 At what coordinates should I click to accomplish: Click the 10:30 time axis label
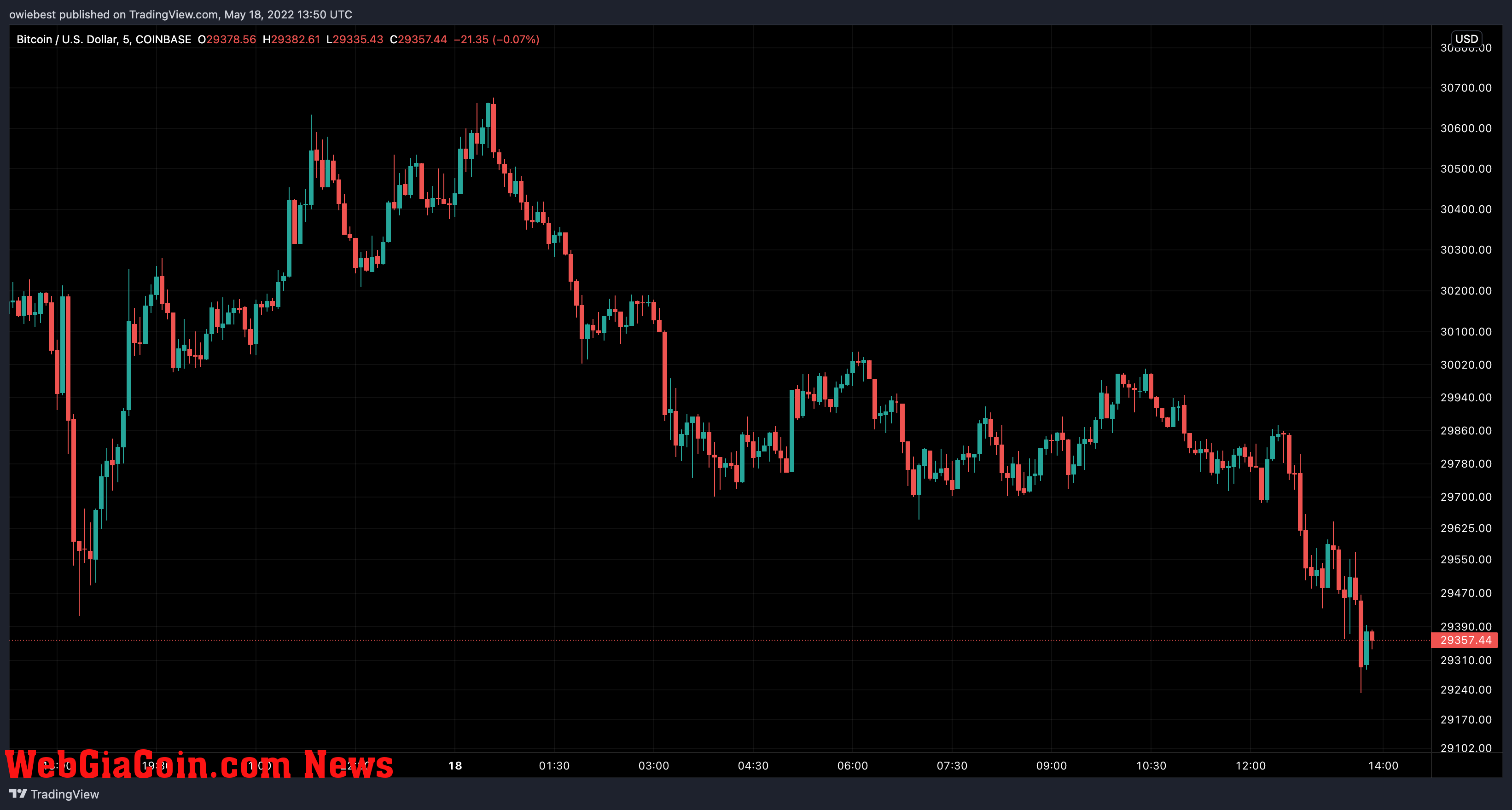[1151, 765]
